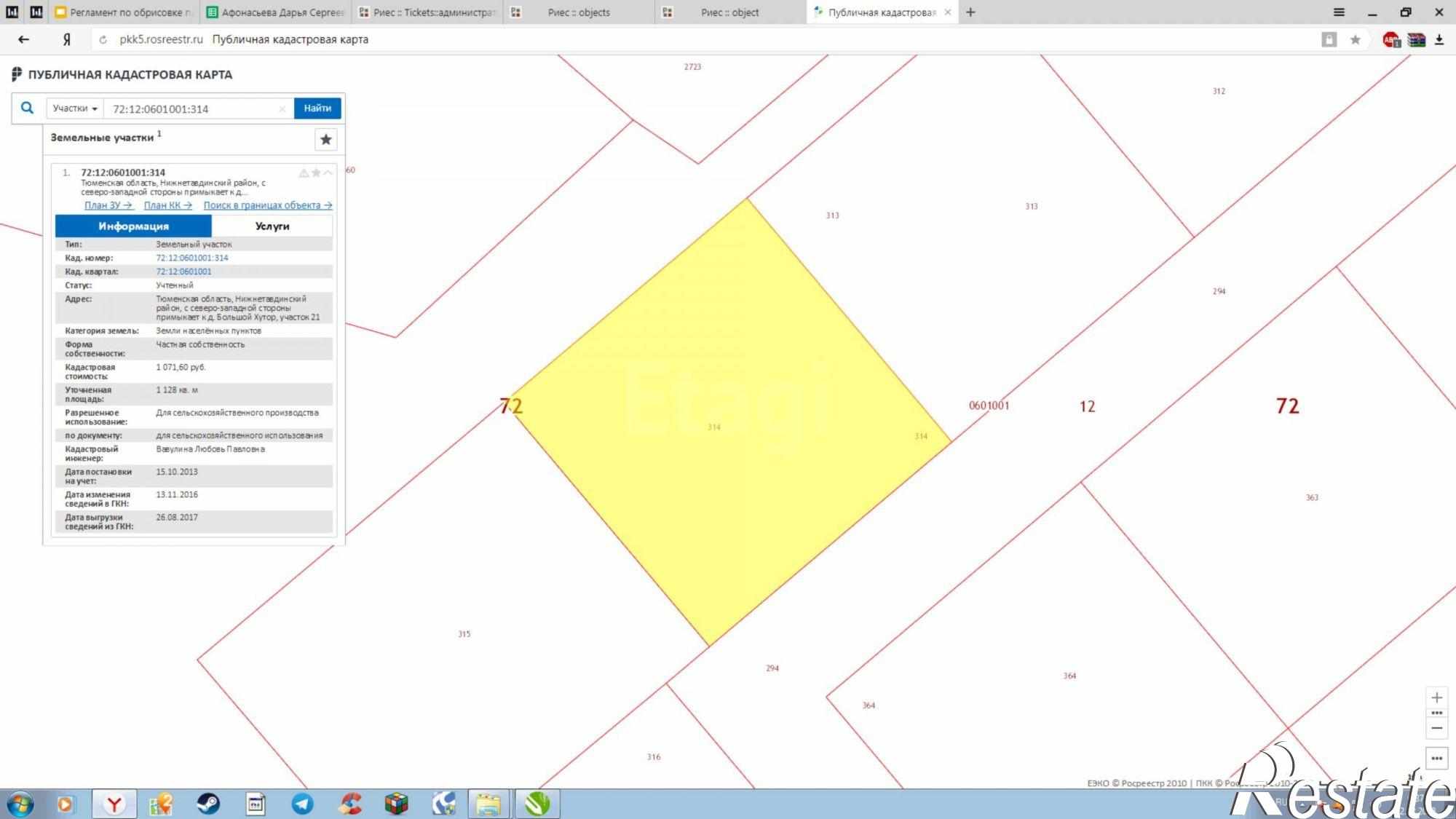1456x819 pixels.
Task: Zoom out the map with the minus button
Action: [1436, 728]
